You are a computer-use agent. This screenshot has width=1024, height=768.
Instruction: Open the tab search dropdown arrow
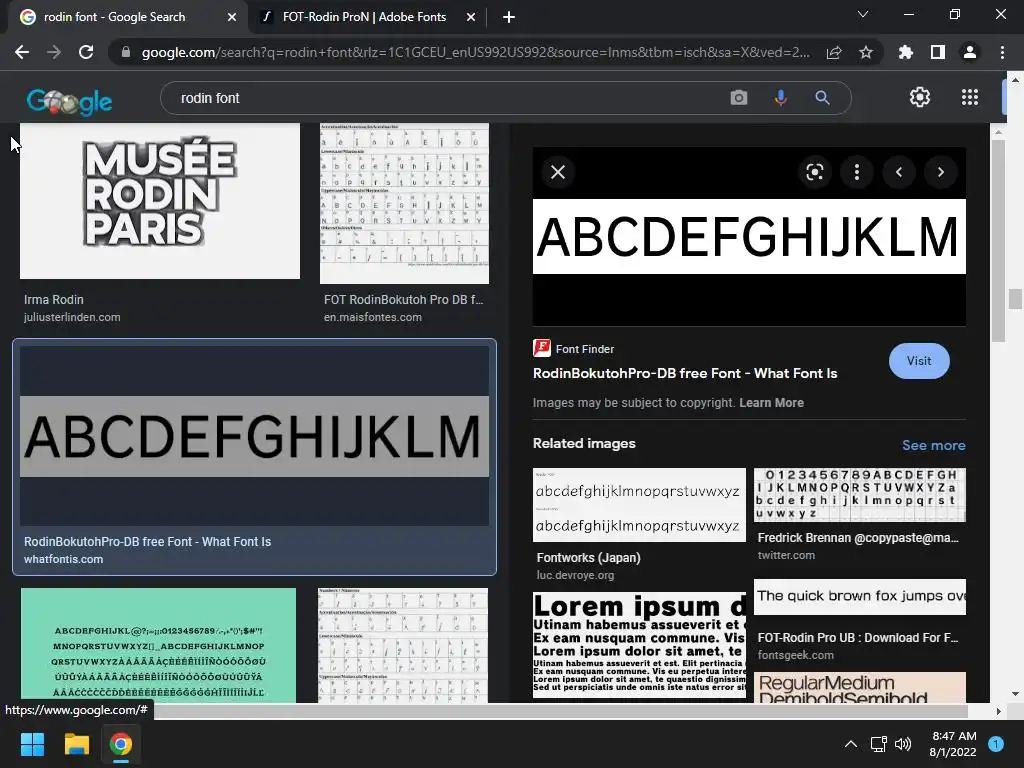pos(863,14)
